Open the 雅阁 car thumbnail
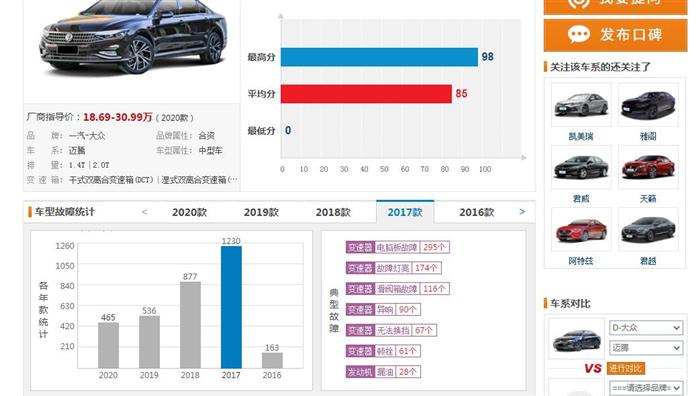The height and width of the screenshot is (396, 700). coord(648,104)
